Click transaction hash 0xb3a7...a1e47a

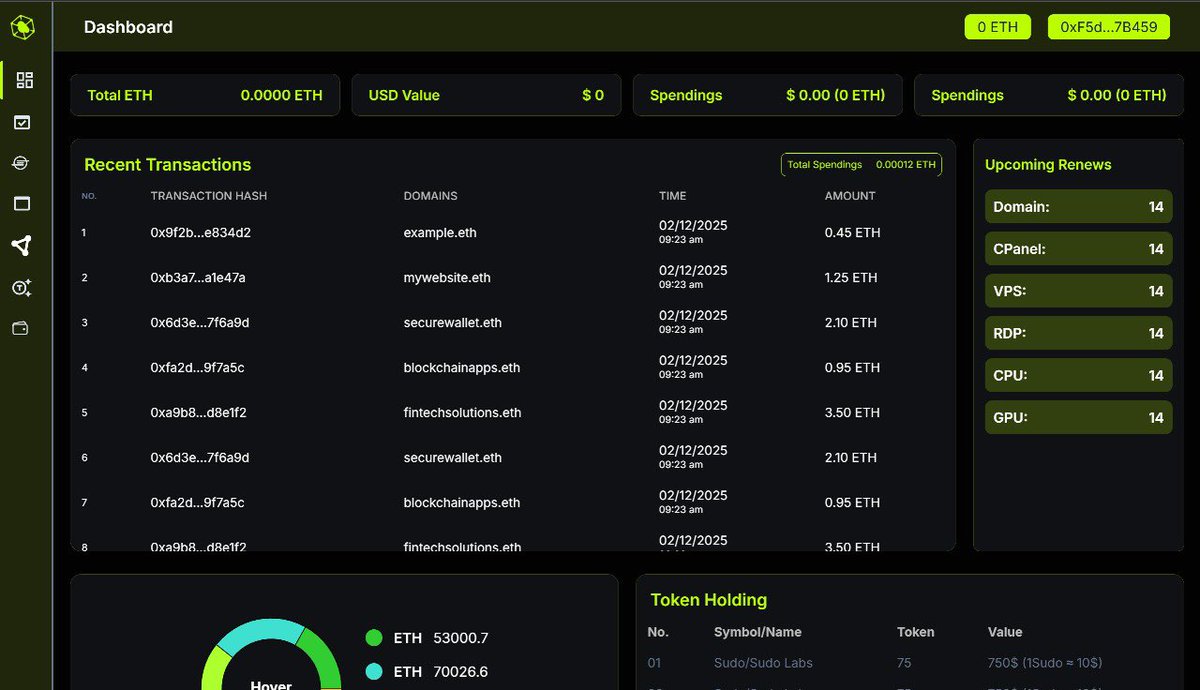tap(198, 278)
